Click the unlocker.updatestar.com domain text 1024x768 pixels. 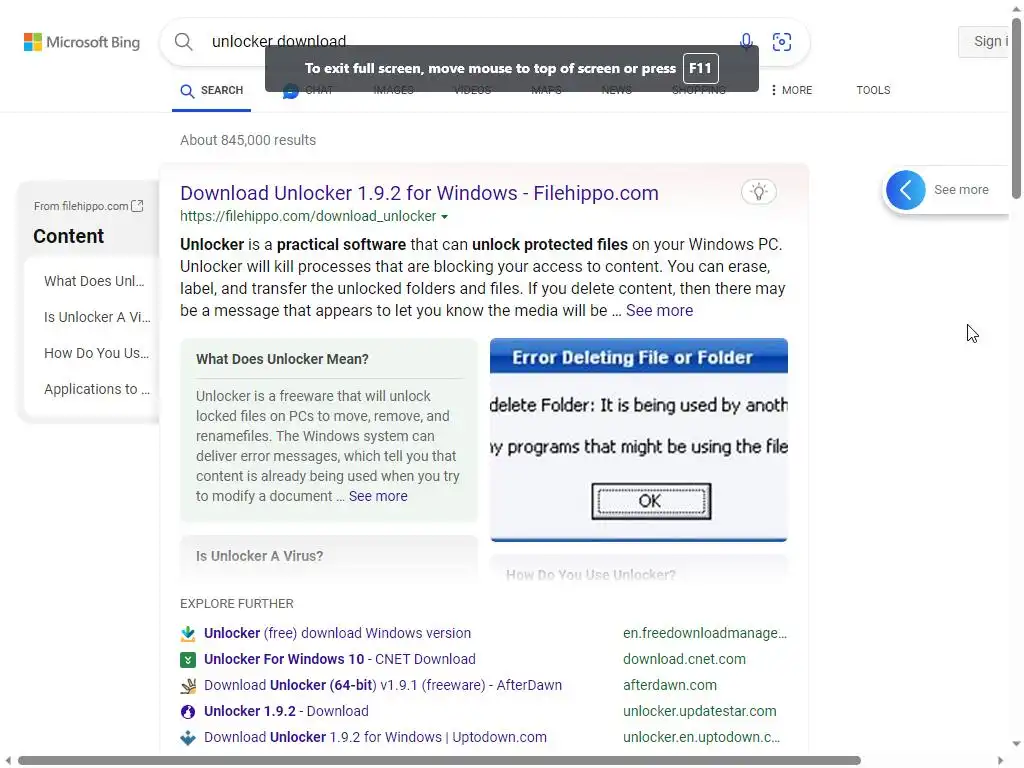(699, 711)
